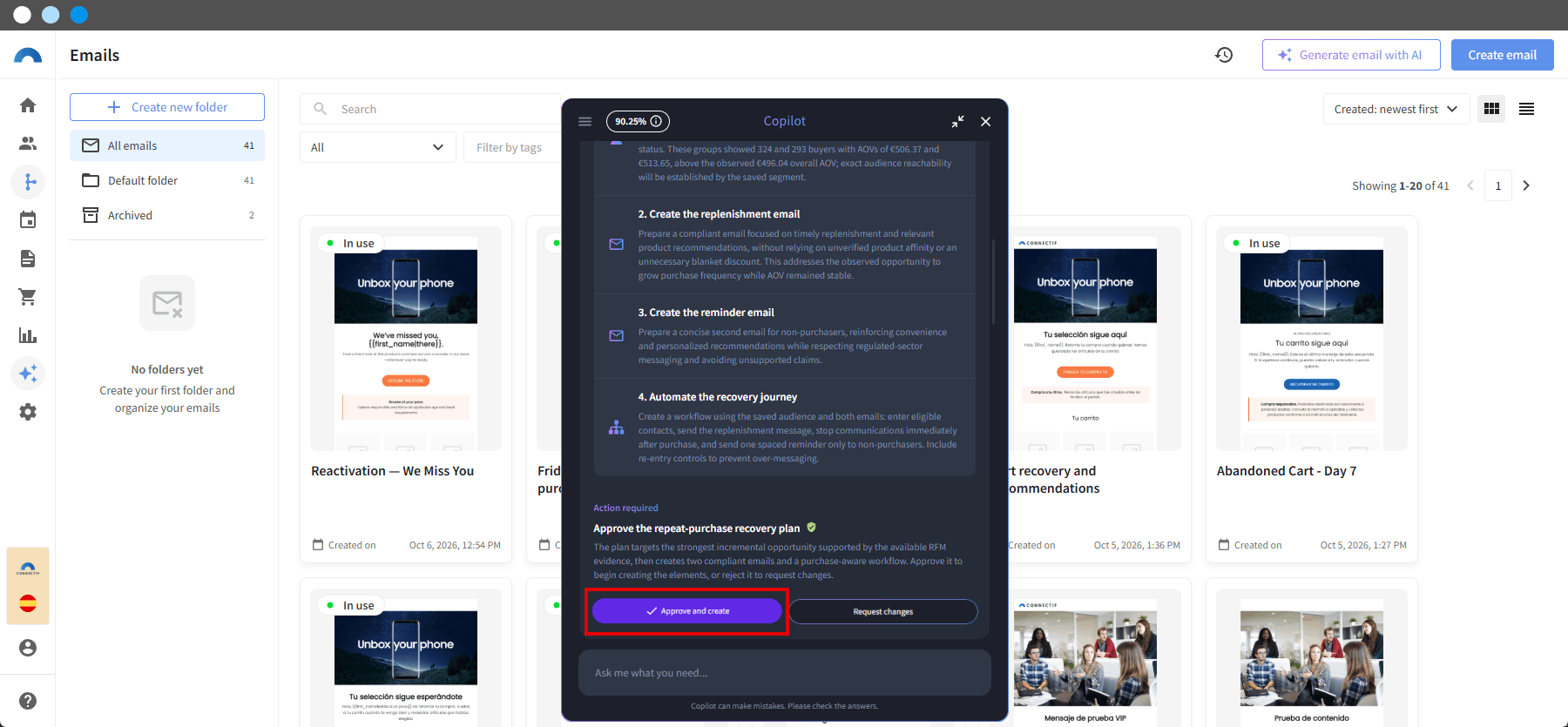Open the Home icon in sidebar
Viewport: 1568px width, 727px height.
pos(28,105)
